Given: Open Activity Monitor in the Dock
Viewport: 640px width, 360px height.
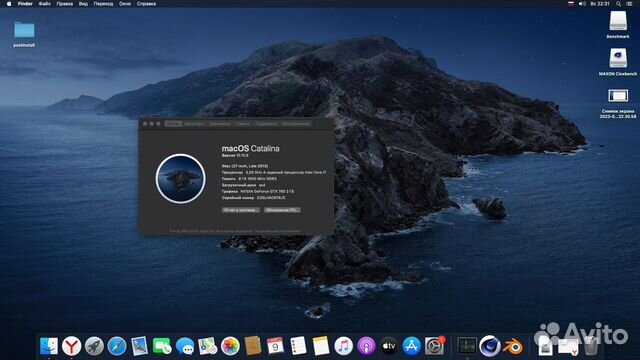Looking at the screenshot, I should 467,346.
